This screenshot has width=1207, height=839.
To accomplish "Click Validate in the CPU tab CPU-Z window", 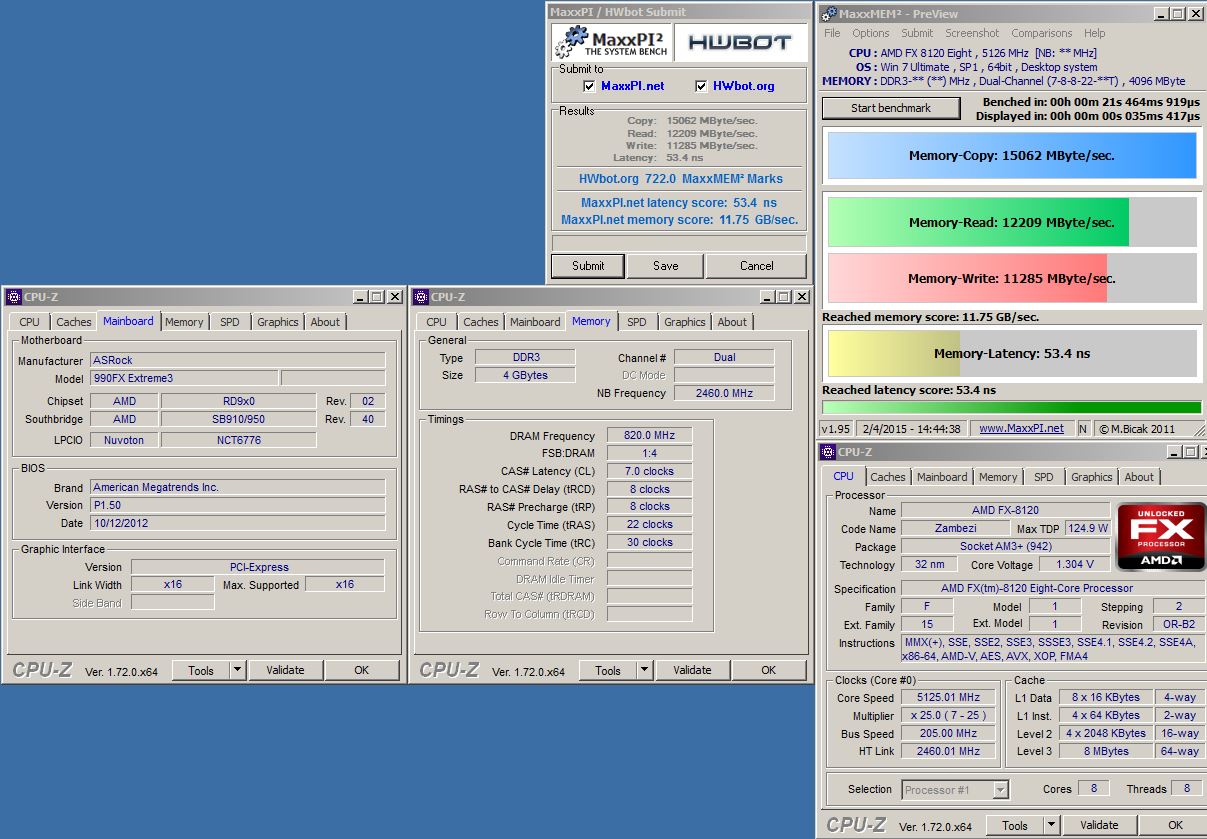I will coord(1099,825).
